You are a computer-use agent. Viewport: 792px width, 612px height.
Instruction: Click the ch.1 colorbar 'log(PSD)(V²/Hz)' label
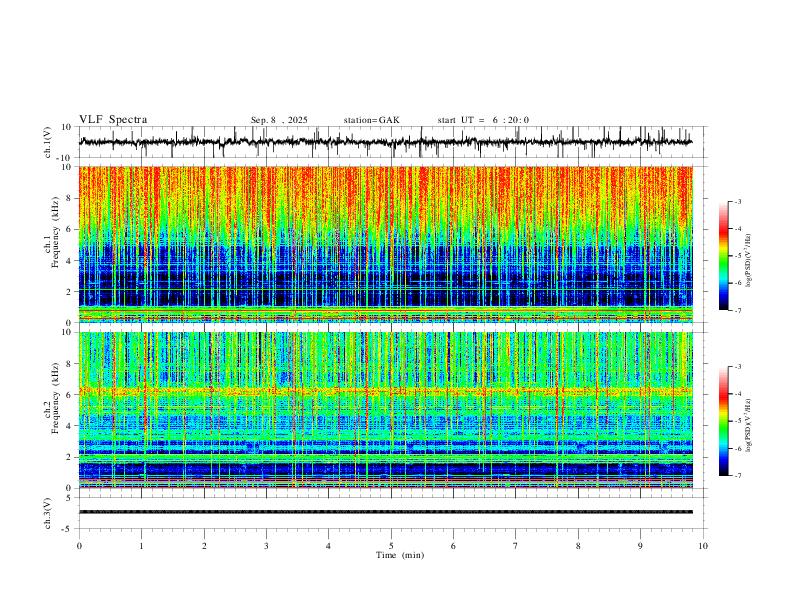point(749,261)
